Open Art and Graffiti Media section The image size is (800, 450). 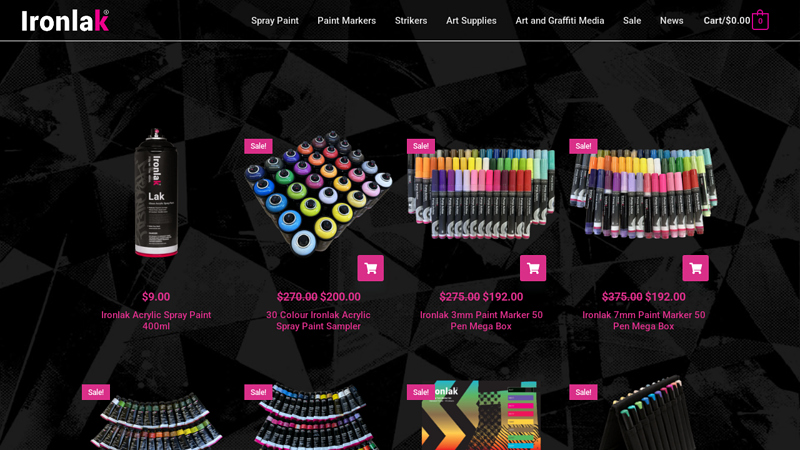click(560, 20)
